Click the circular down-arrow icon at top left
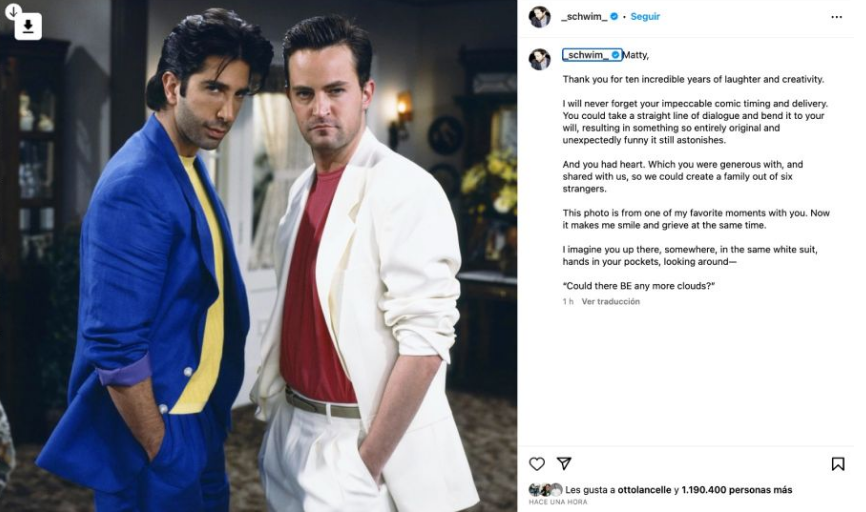 pyautogui.click(x=13, y=11)
